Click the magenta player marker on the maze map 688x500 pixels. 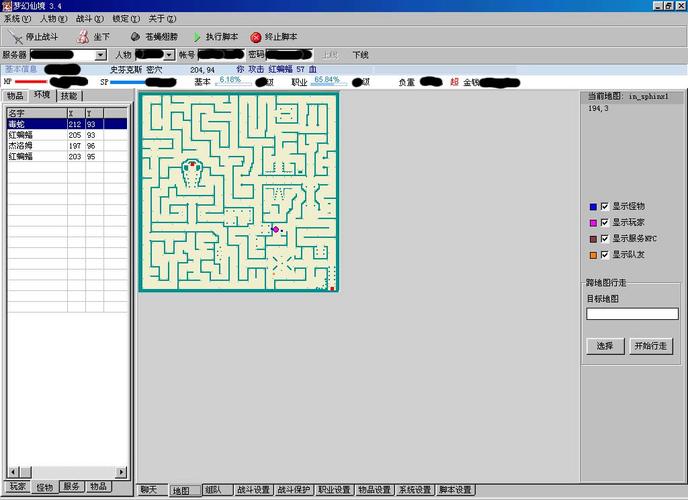(x=276, y=229)
